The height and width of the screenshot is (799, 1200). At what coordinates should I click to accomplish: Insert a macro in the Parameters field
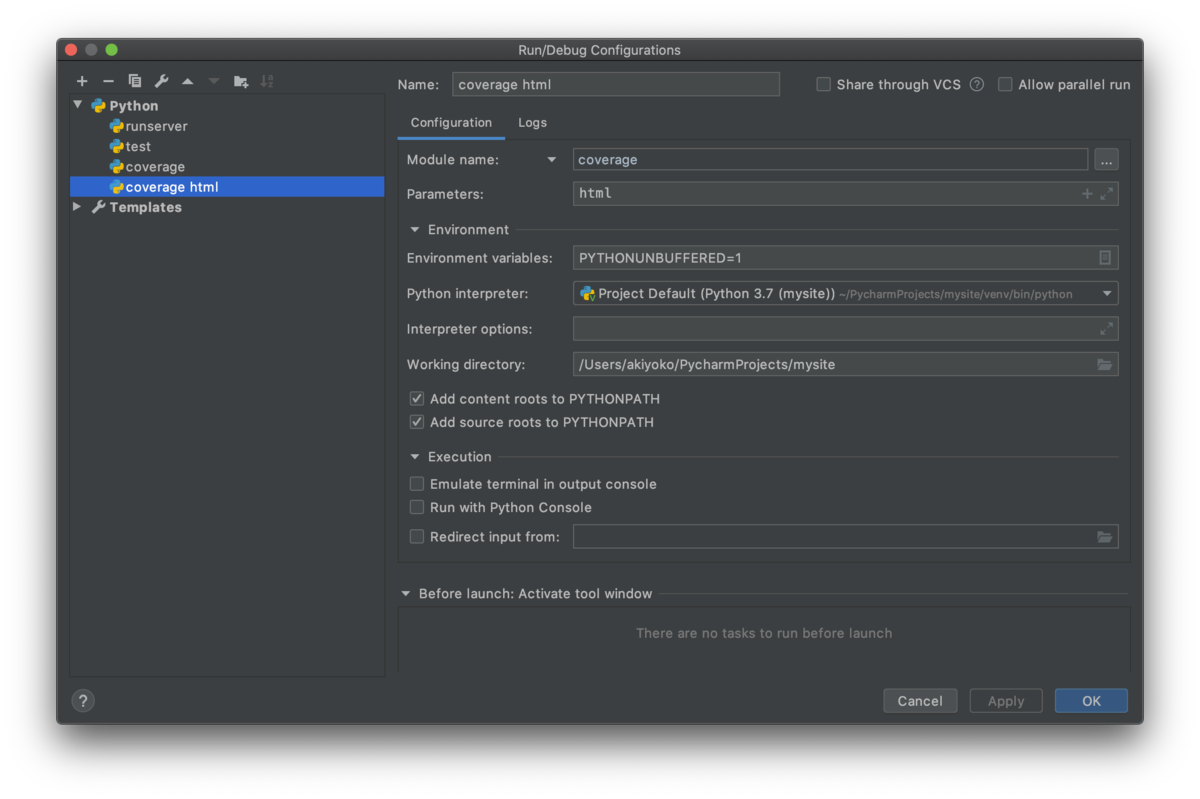[1087, 194]
